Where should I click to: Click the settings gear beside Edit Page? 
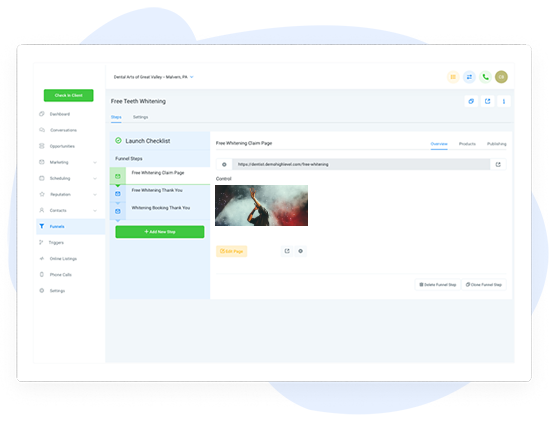pos(301,251)
